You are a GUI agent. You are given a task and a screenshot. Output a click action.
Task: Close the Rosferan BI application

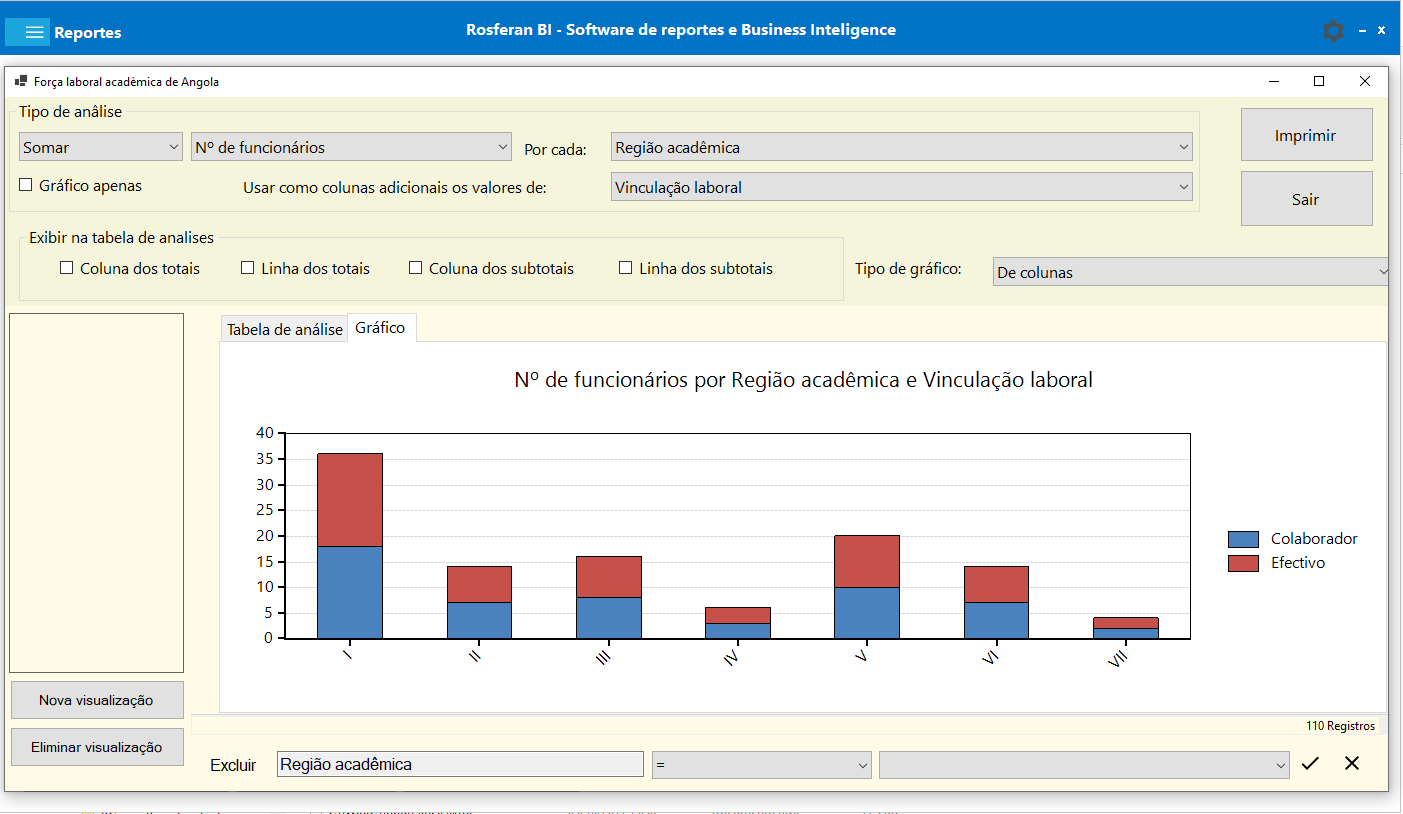(1381, 31)
